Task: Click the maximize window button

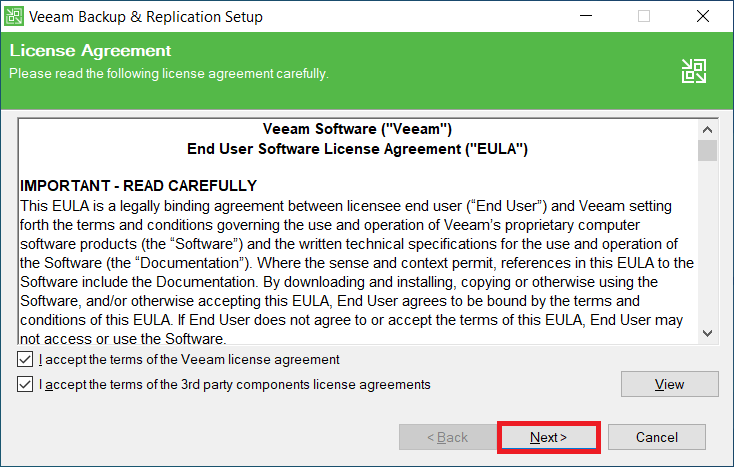Action: tap(644, 16)
